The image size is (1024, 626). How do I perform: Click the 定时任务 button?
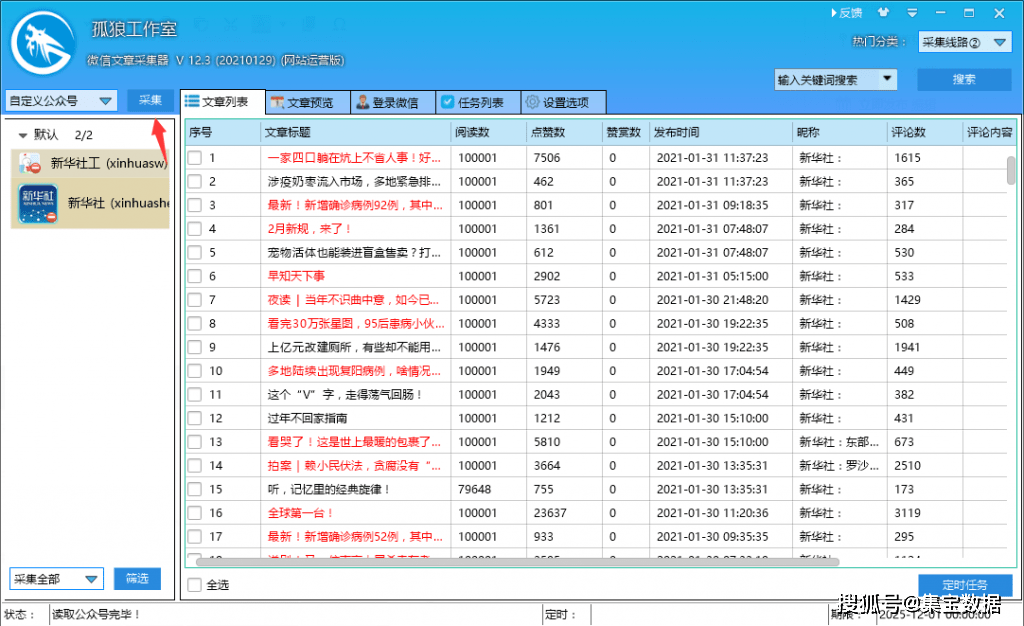pos(965,584)
